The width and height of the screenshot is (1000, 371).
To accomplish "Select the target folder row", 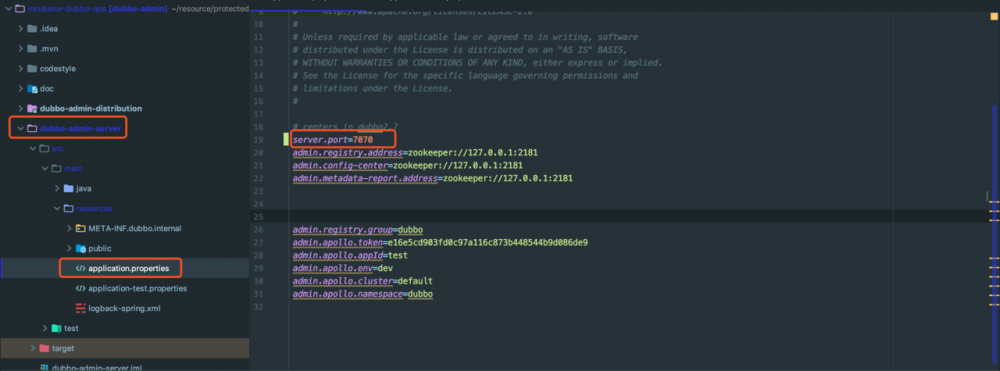I will [124, 348].
